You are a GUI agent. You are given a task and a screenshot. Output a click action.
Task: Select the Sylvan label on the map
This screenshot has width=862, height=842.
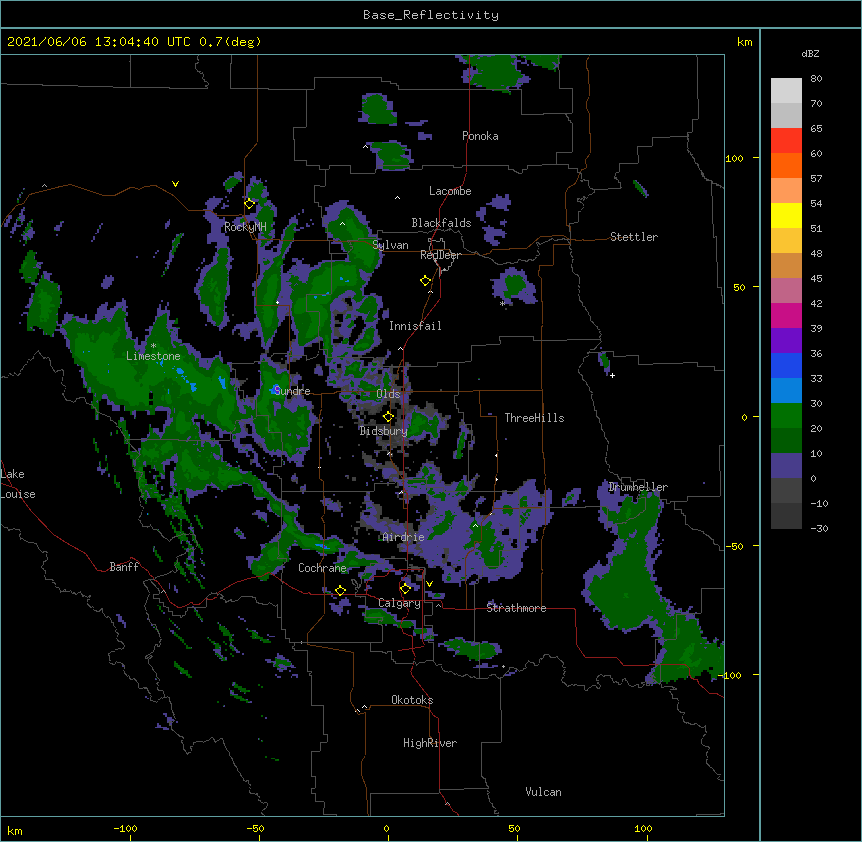coord(390,245)
